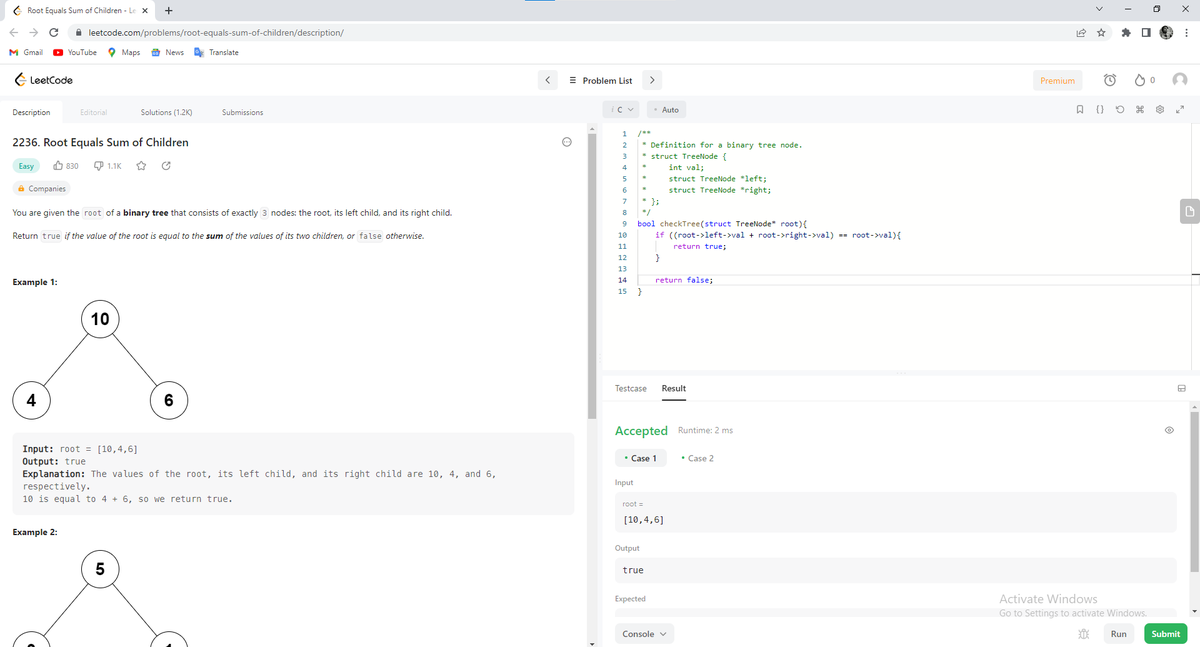Switch to the Testcase tab

coord(630,388)
